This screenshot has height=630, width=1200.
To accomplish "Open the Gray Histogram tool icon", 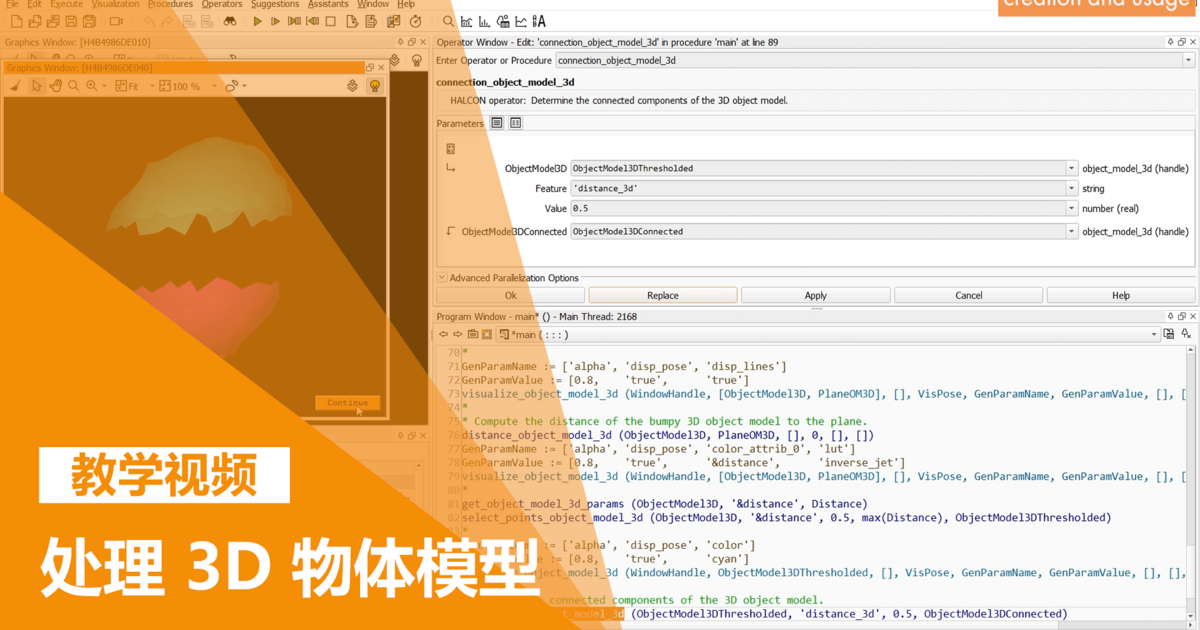I will pyautogui.click(x=466, y=21).
